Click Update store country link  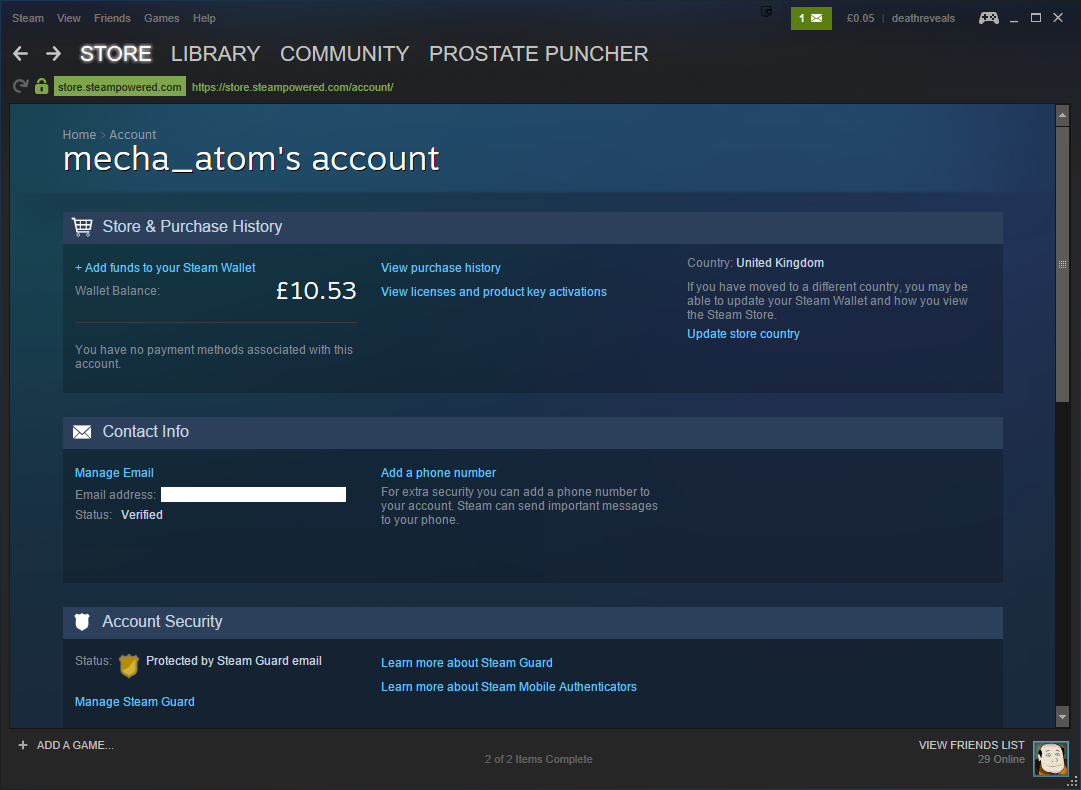743,334
